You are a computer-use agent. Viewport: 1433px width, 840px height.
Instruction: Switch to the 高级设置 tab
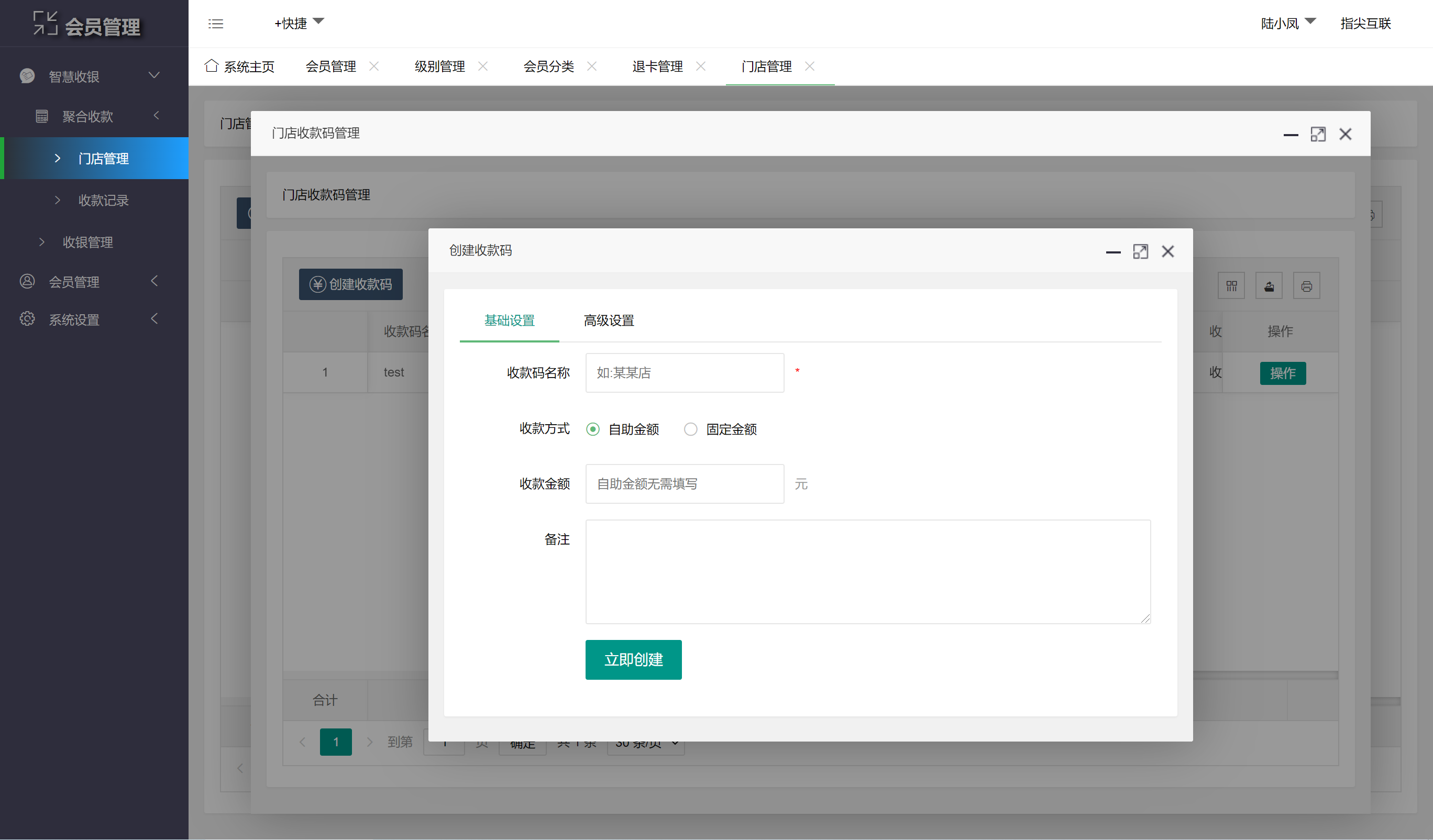pos(609,320)
